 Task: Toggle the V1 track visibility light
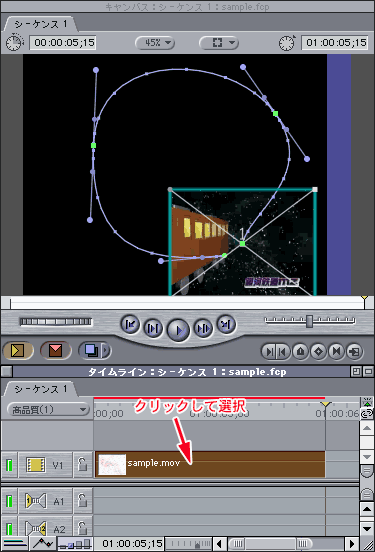coord(9,465)
